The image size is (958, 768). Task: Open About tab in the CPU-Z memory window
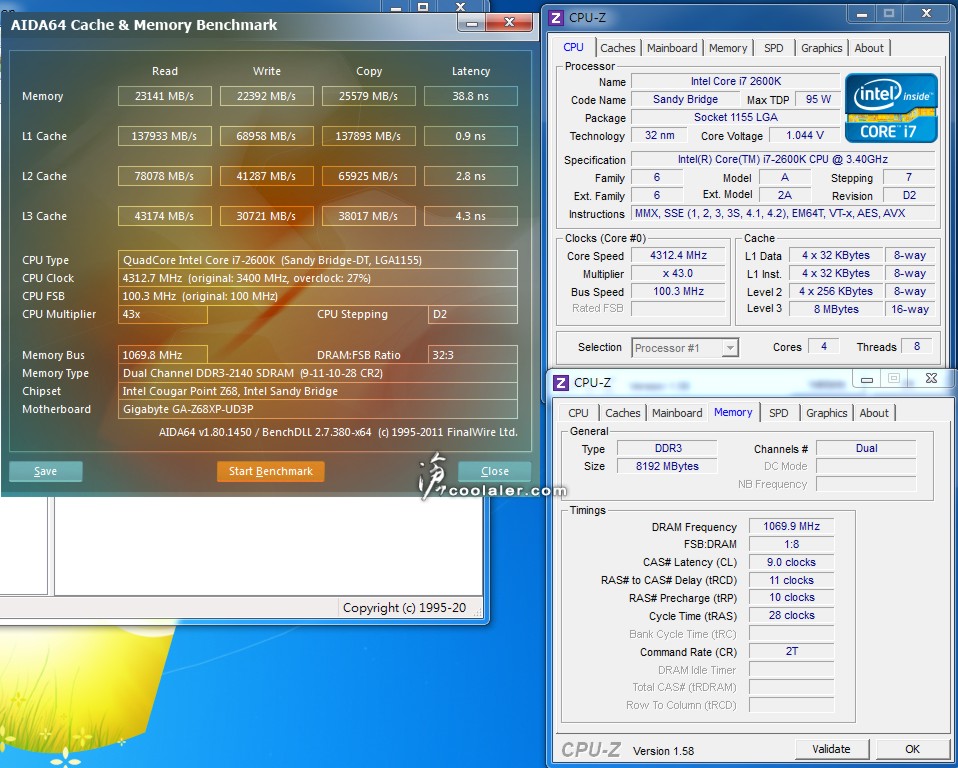pos(874,413)
